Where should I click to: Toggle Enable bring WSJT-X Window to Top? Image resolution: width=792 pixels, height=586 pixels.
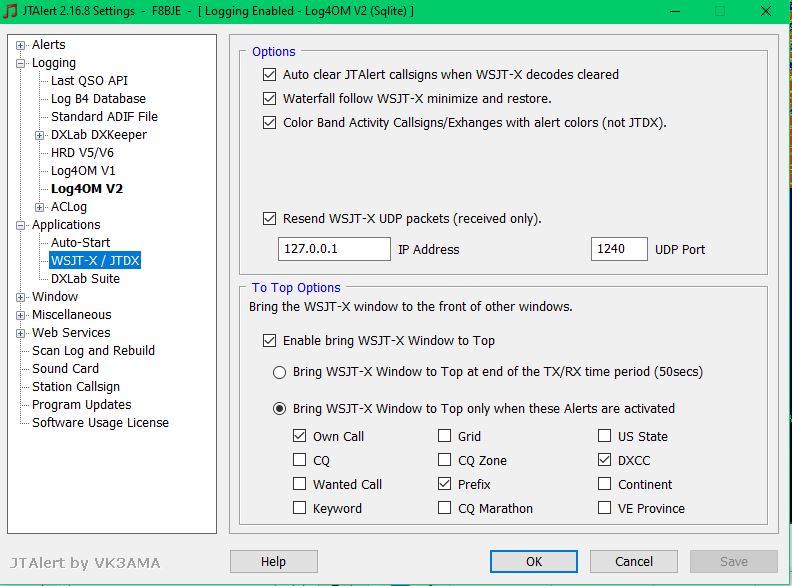coord(270,340)
